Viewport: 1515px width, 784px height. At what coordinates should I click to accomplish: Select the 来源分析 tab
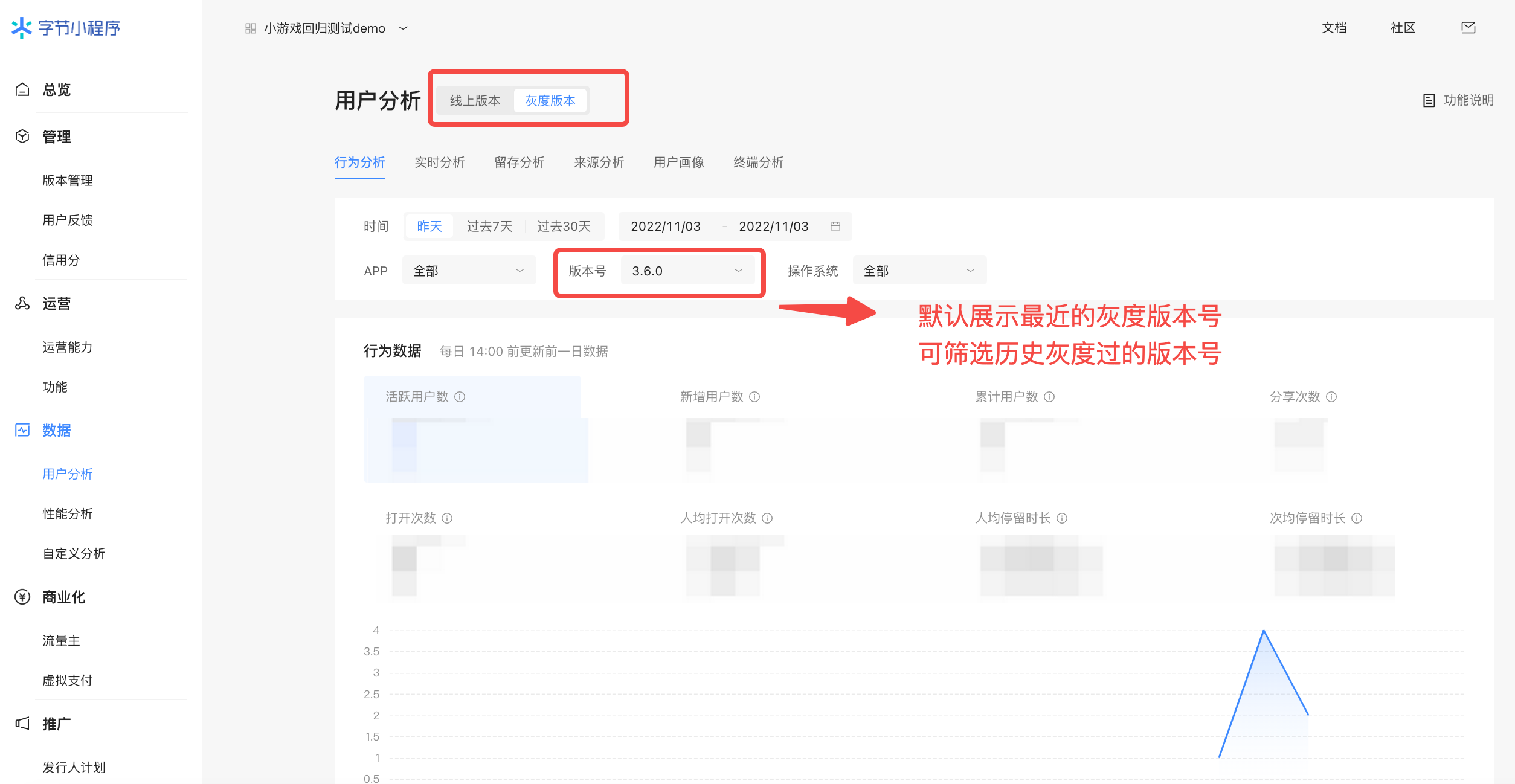tap(599, 162)
